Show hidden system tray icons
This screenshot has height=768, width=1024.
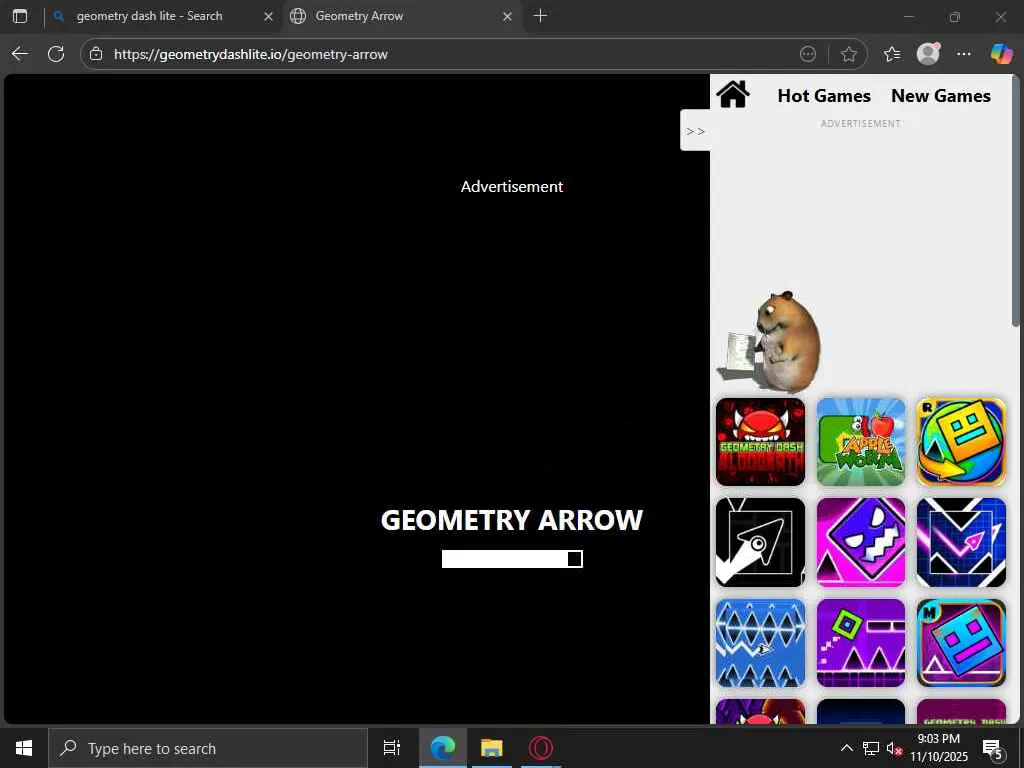click(x=846, y=748)
